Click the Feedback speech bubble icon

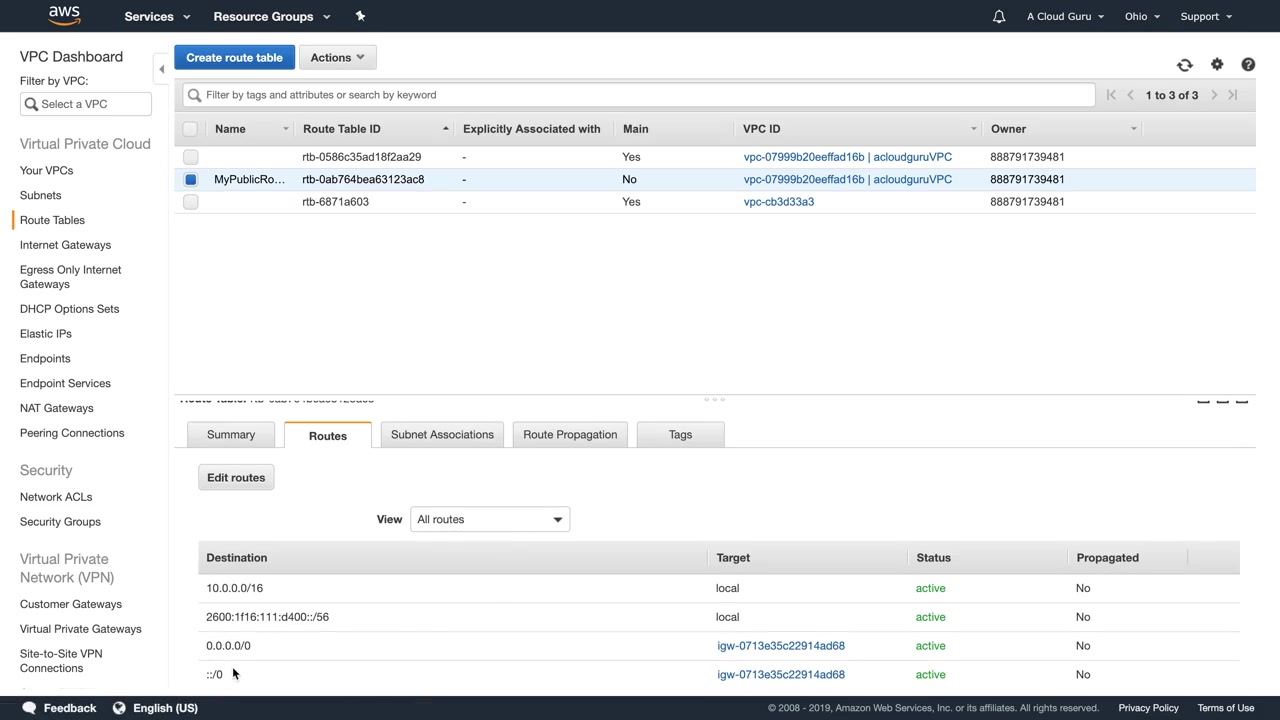[29, 708]
